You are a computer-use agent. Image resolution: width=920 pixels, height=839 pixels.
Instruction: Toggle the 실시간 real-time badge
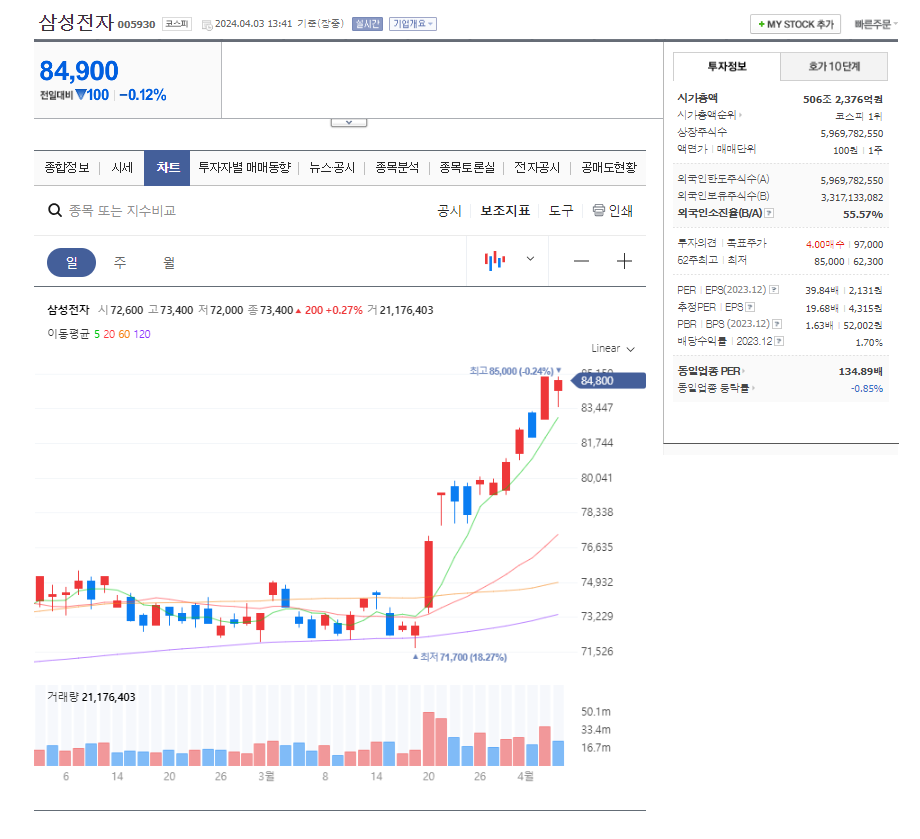tap(367, 24)
